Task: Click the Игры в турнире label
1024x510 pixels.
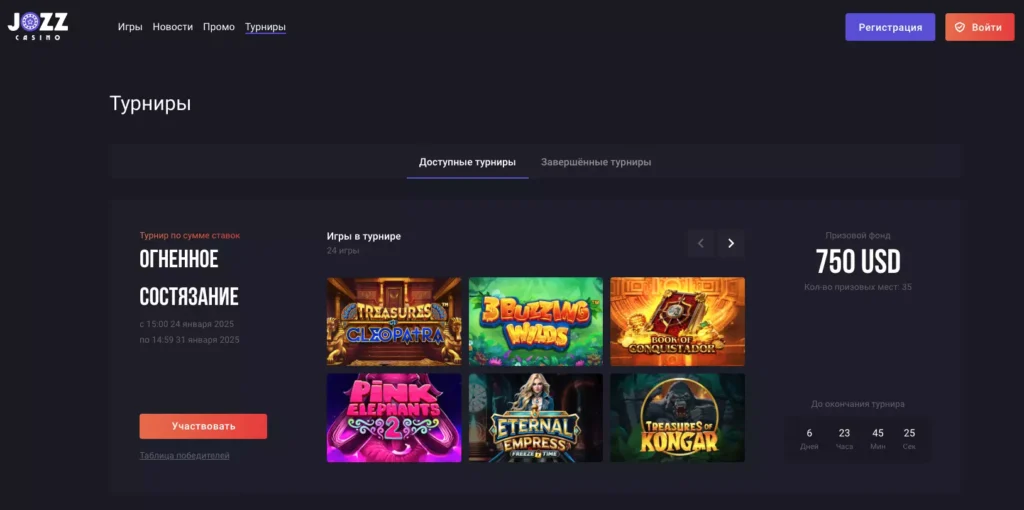Action: (x=364, y=236)
